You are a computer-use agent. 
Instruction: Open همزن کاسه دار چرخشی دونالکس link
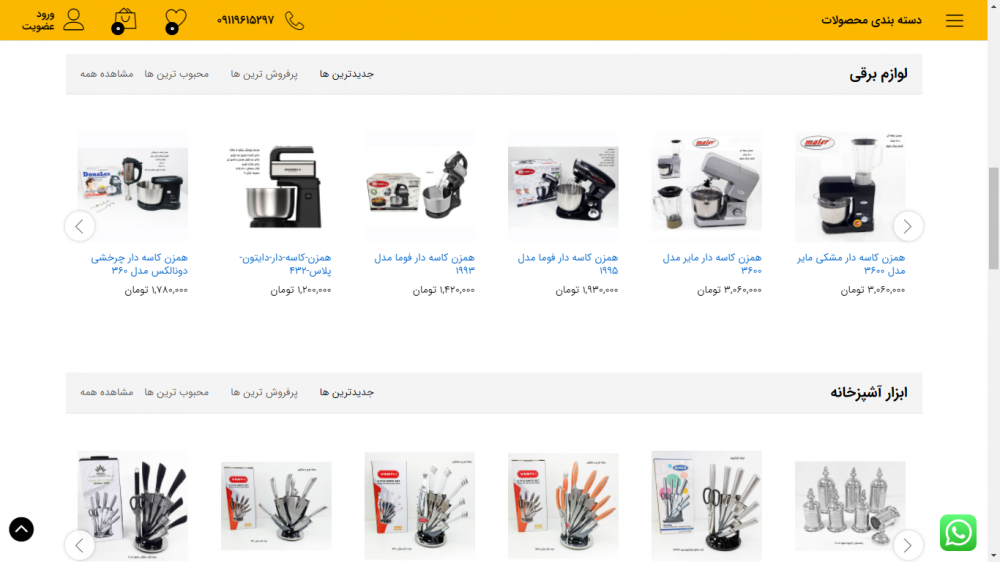coord(139,263)
